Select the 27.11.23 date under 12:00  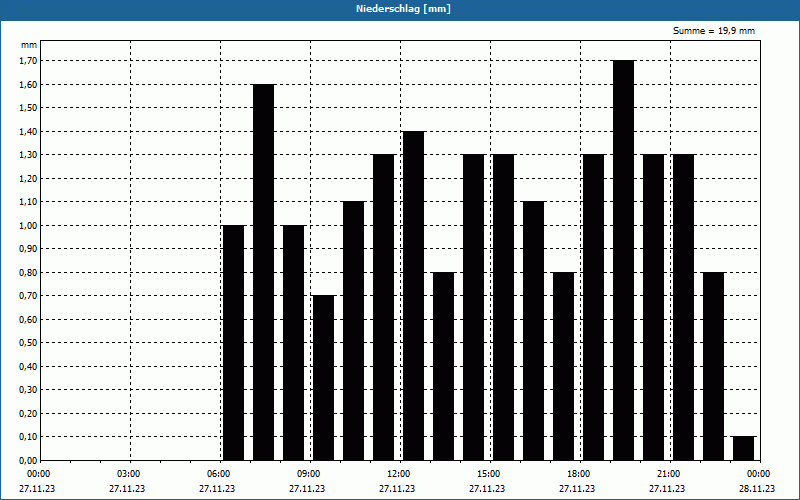(397, 488)
